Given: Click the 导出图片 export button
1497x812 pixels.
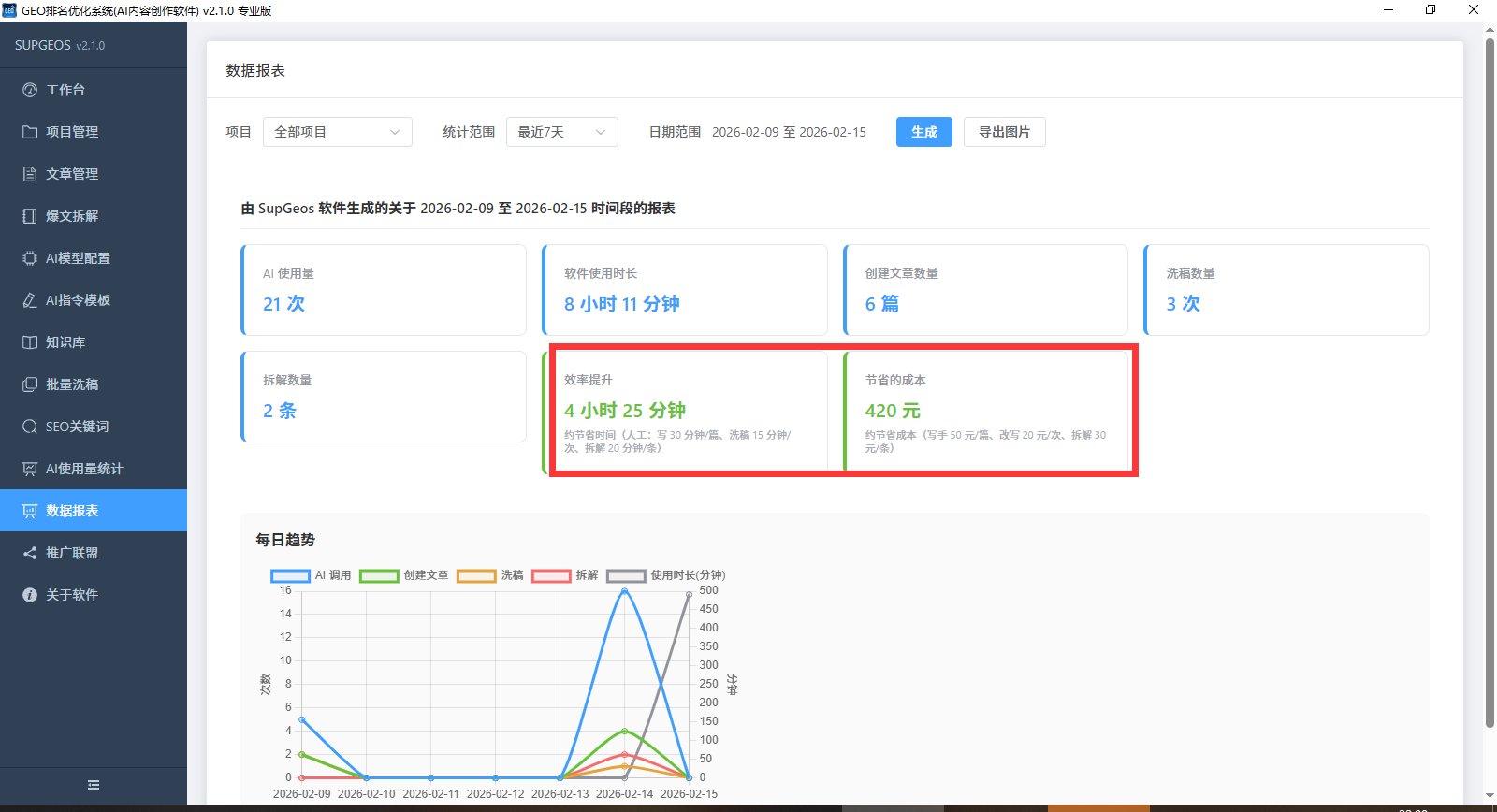Looking at the screenshot, I should [x=1004, y=132].
